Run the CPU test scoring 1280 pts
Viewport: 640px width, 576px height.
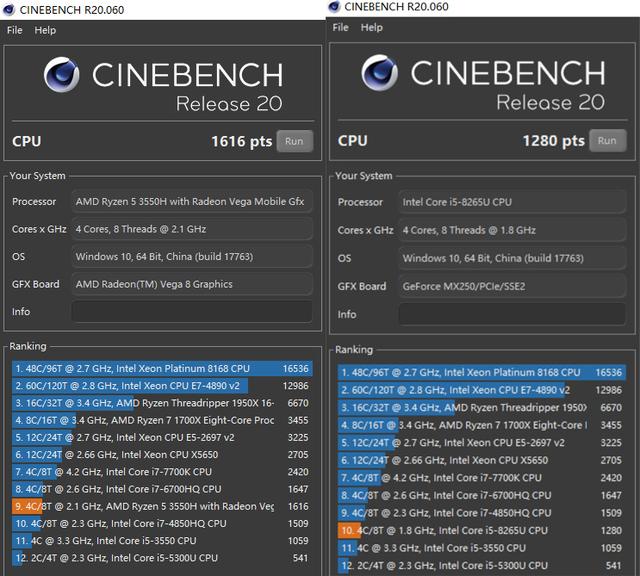pyautogui.click(x=607, y=140)
